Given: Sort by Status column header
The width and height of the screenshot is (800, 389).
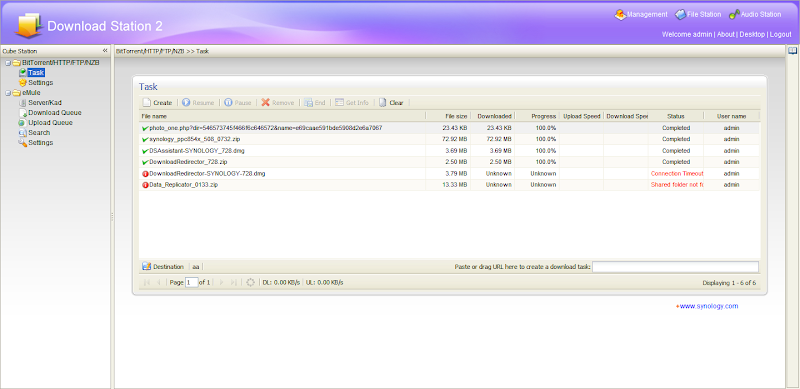Looking at the screenshot, I should (x=676, y=116).
